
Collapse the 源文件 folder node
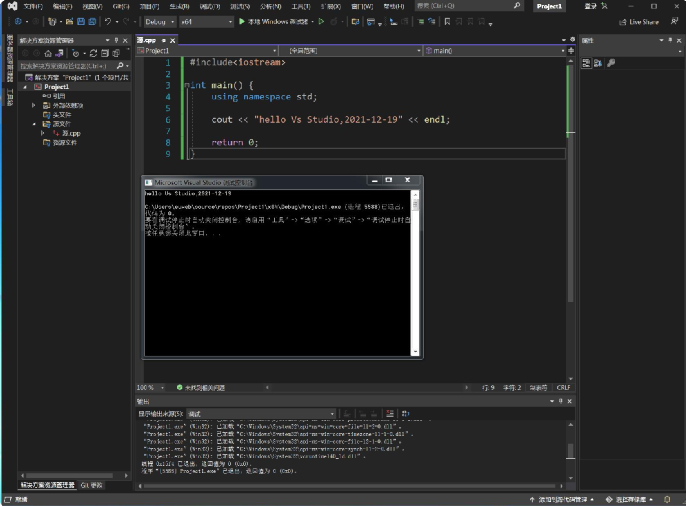click(34, 124)
